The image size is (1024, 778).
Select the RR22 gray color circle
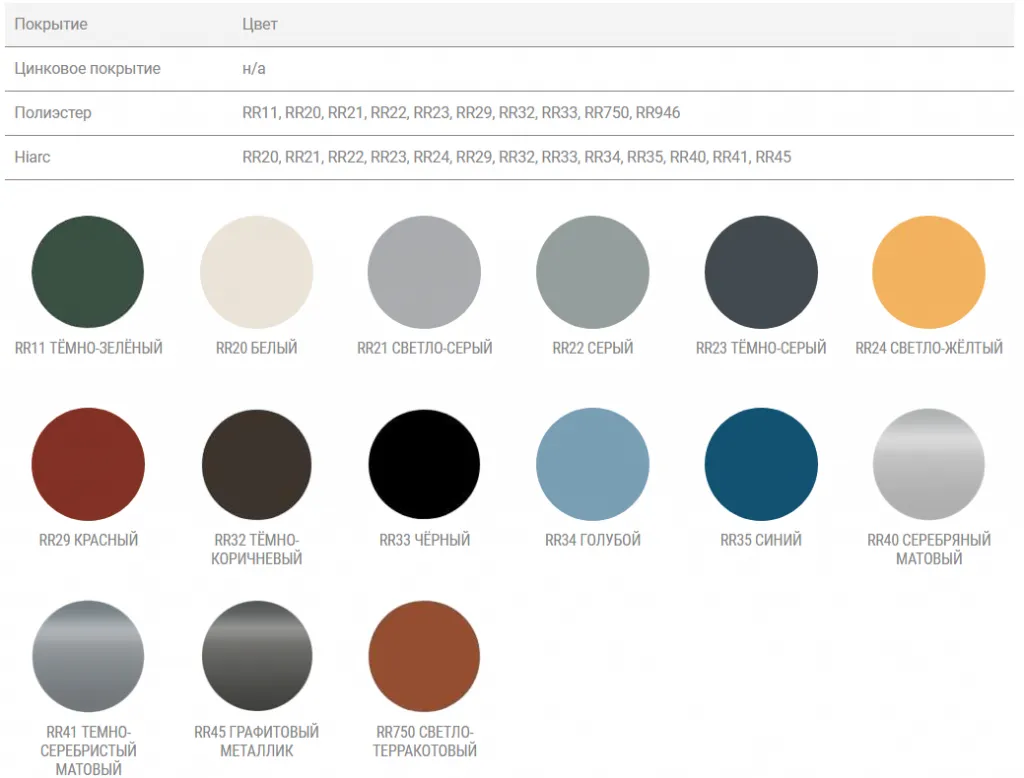pyautogui.click(x=592, y=272)
